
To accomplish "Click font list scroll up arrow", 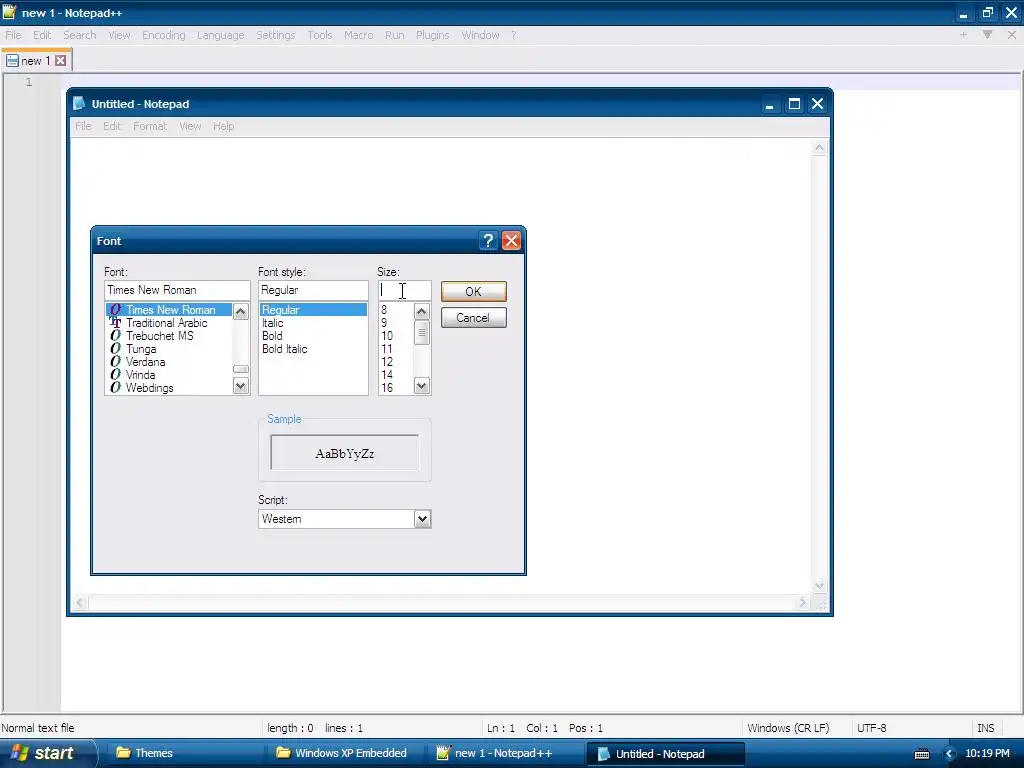I will click(x=240, y=312).
